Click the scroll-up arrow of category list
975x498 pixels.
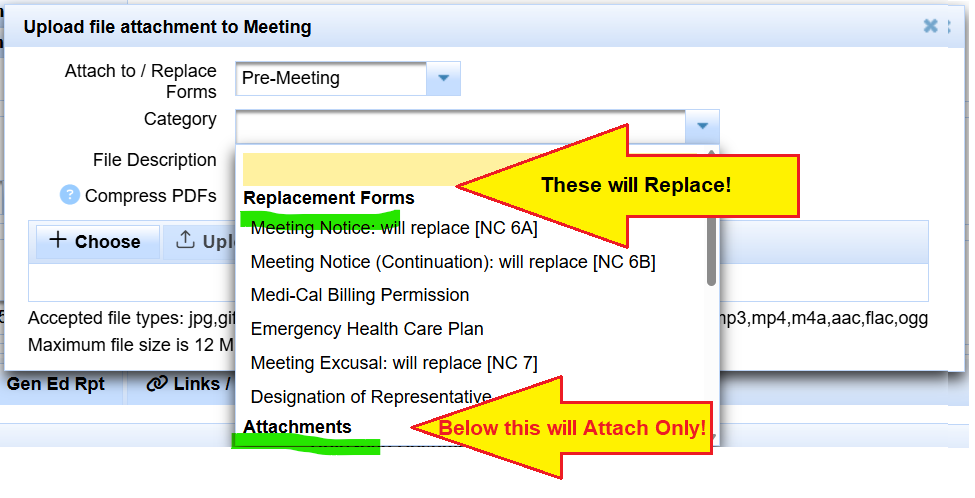(711, 153)
